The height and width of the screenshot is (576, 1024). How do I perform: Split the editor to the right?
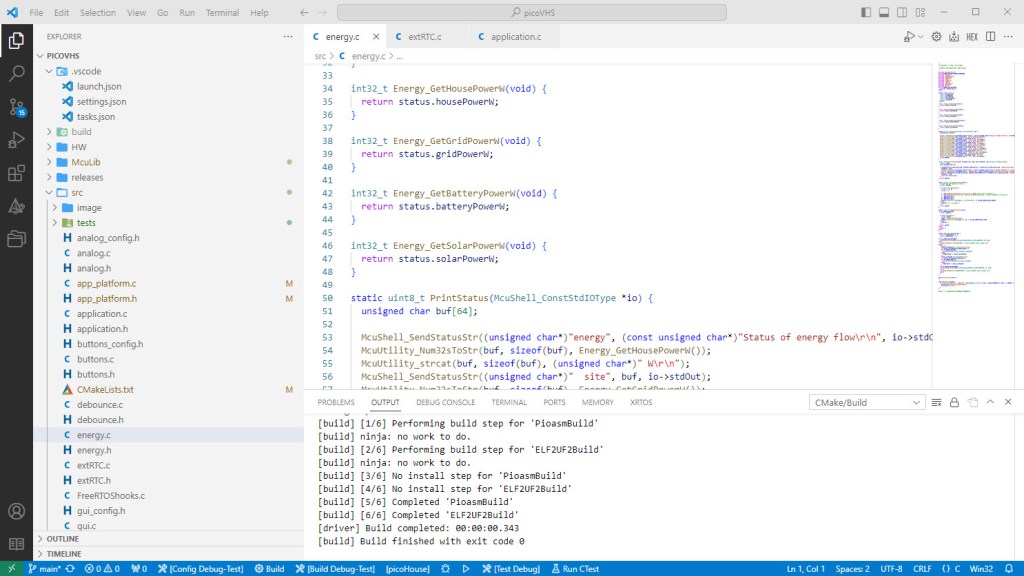point(988,37)
